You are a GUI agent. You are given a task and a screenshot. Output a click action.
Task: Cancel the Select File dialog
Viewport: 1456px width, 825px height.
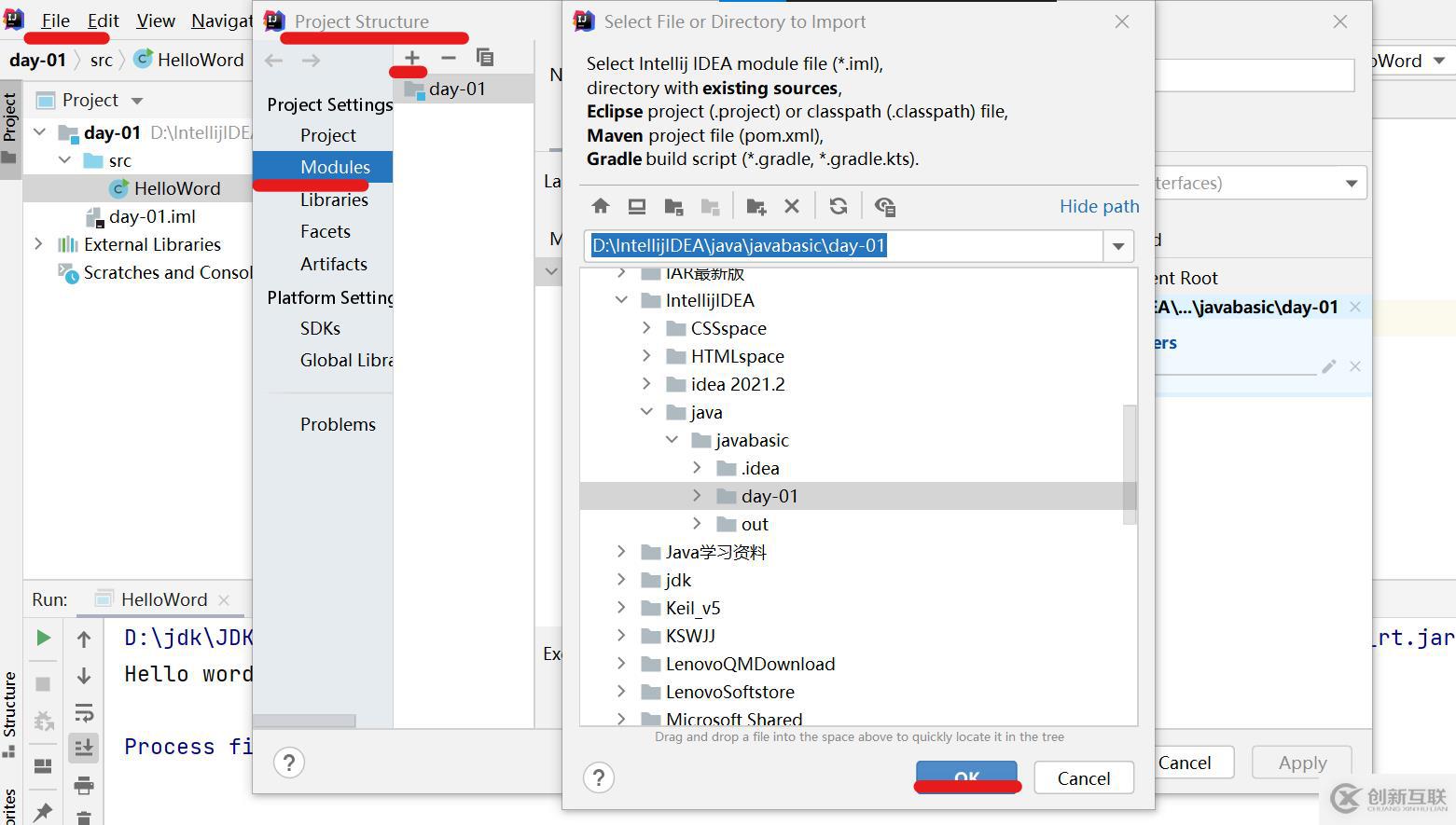1084,777
